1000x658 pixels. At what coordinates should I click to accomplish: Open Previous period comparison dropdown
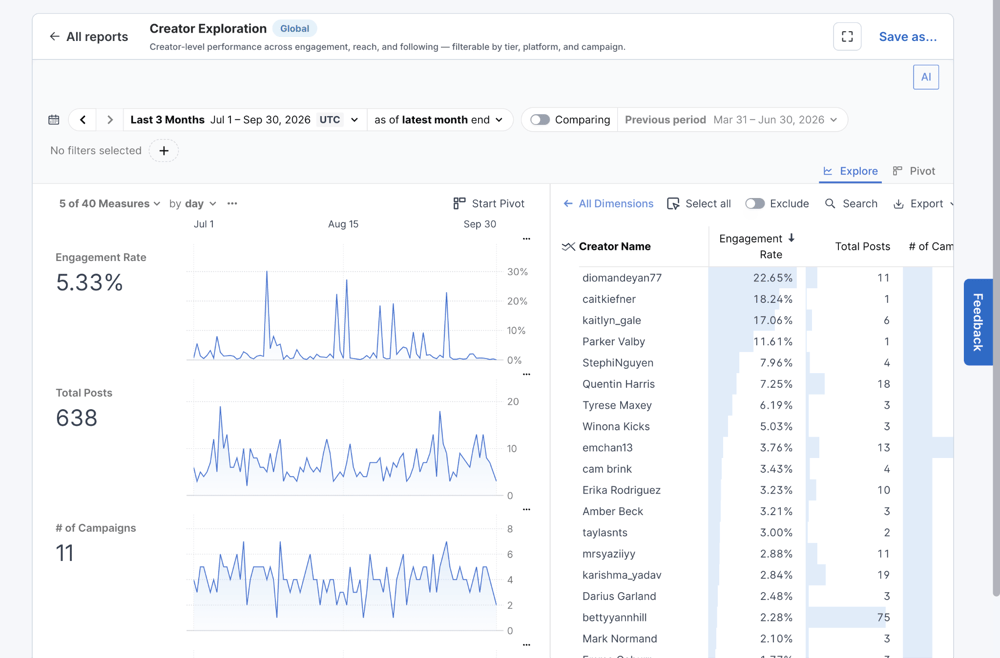[x=731, y=119]
